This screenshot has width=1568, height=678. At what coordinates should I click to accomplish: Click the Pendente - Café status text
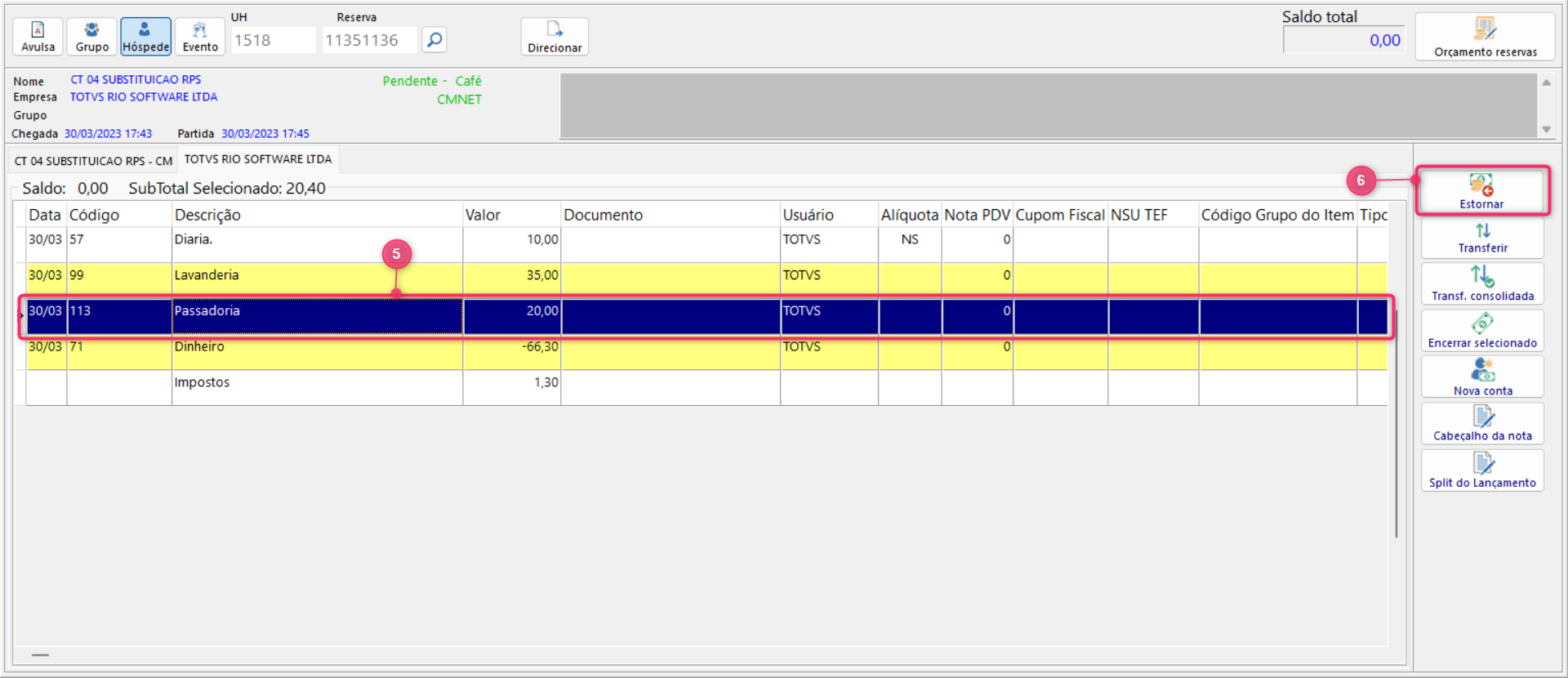coord(432,81)
